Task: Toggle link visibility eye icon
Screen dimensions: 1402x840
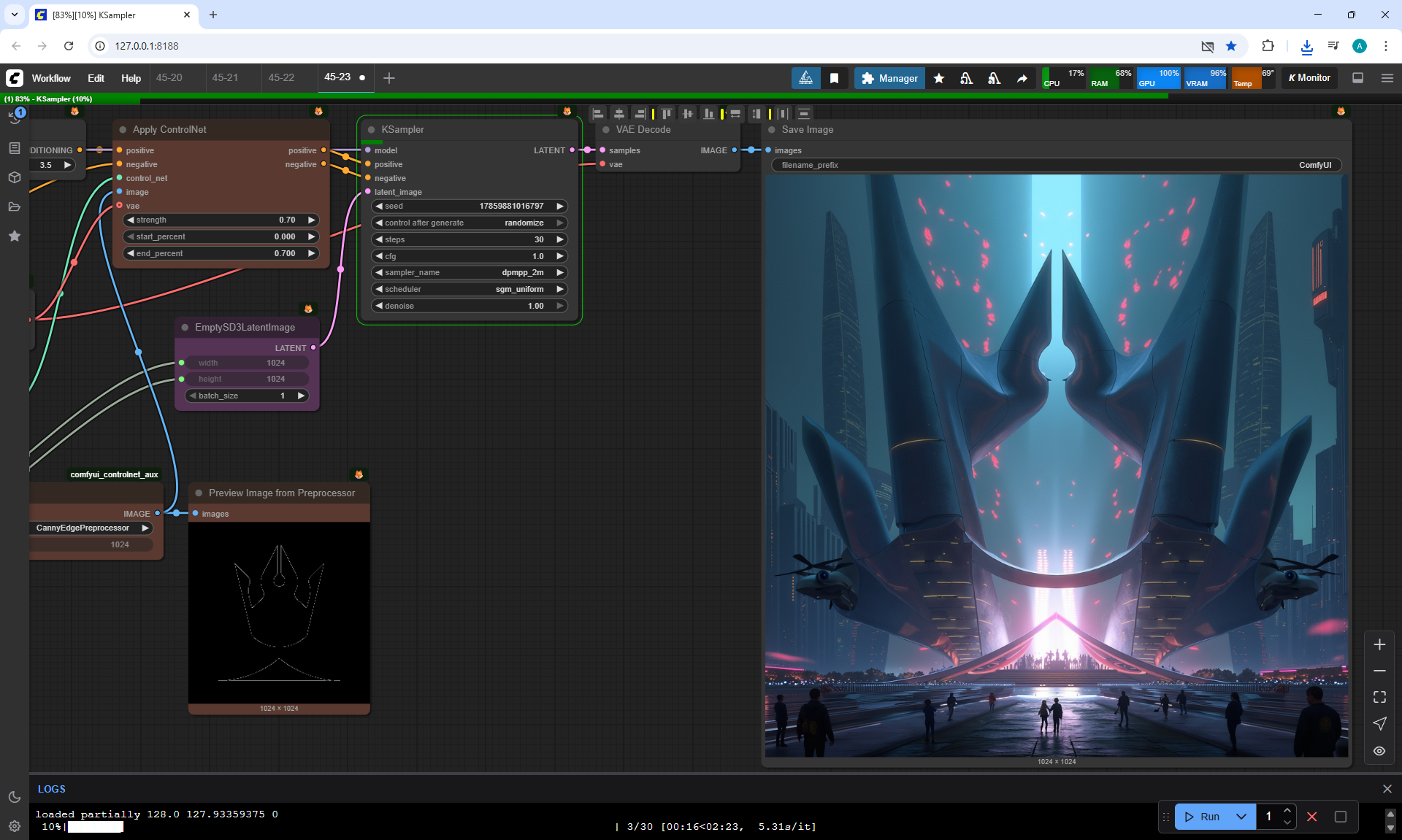Action: tap(1379, 750)
